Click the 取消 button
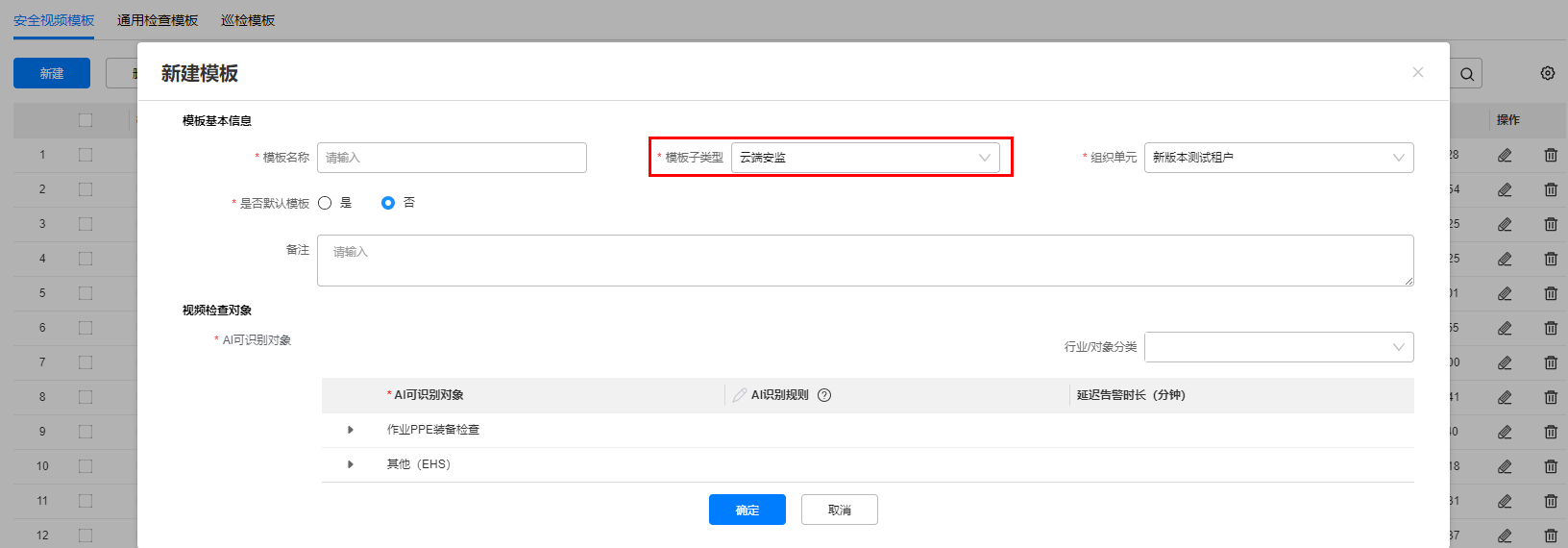1568x548 pixels. 839,510
